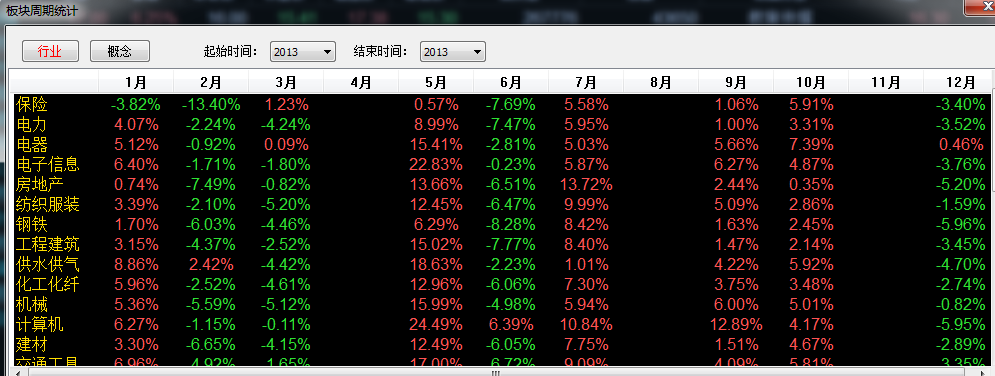Sort by the 1月 column header
995x376 pixels.
pyautogui.click(x=136, y=82)
